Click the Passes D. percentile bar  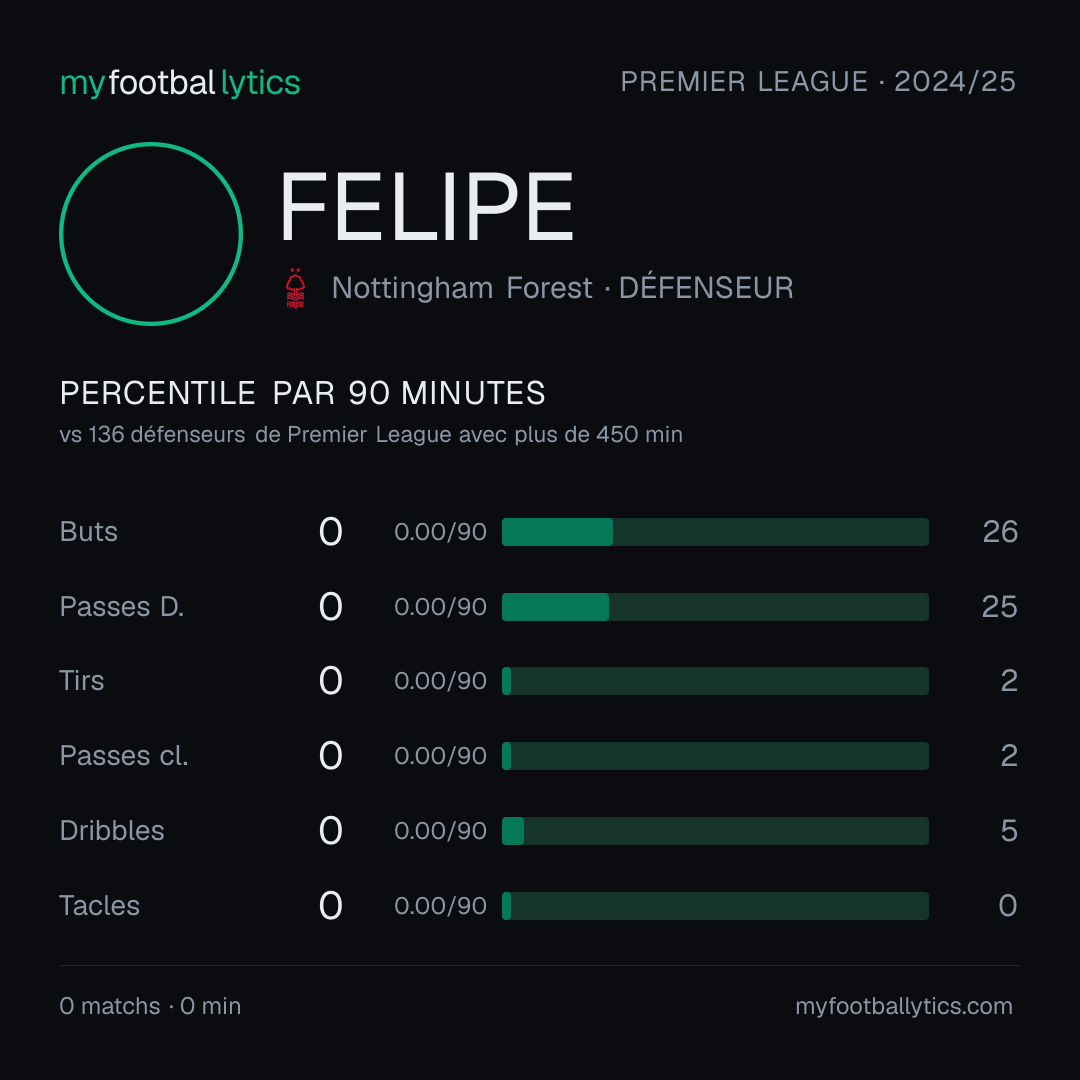pyautogui.click(x=715, y=607)
